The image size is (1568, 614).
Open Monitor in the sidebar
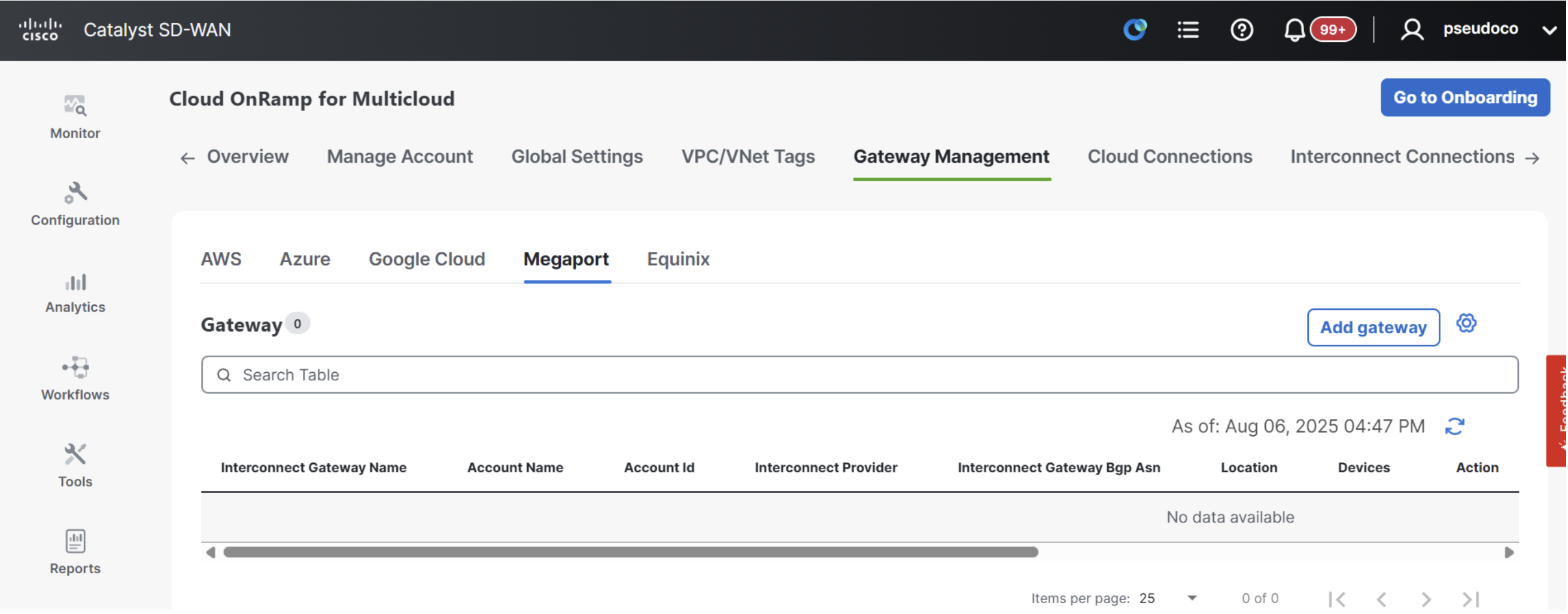75,117
